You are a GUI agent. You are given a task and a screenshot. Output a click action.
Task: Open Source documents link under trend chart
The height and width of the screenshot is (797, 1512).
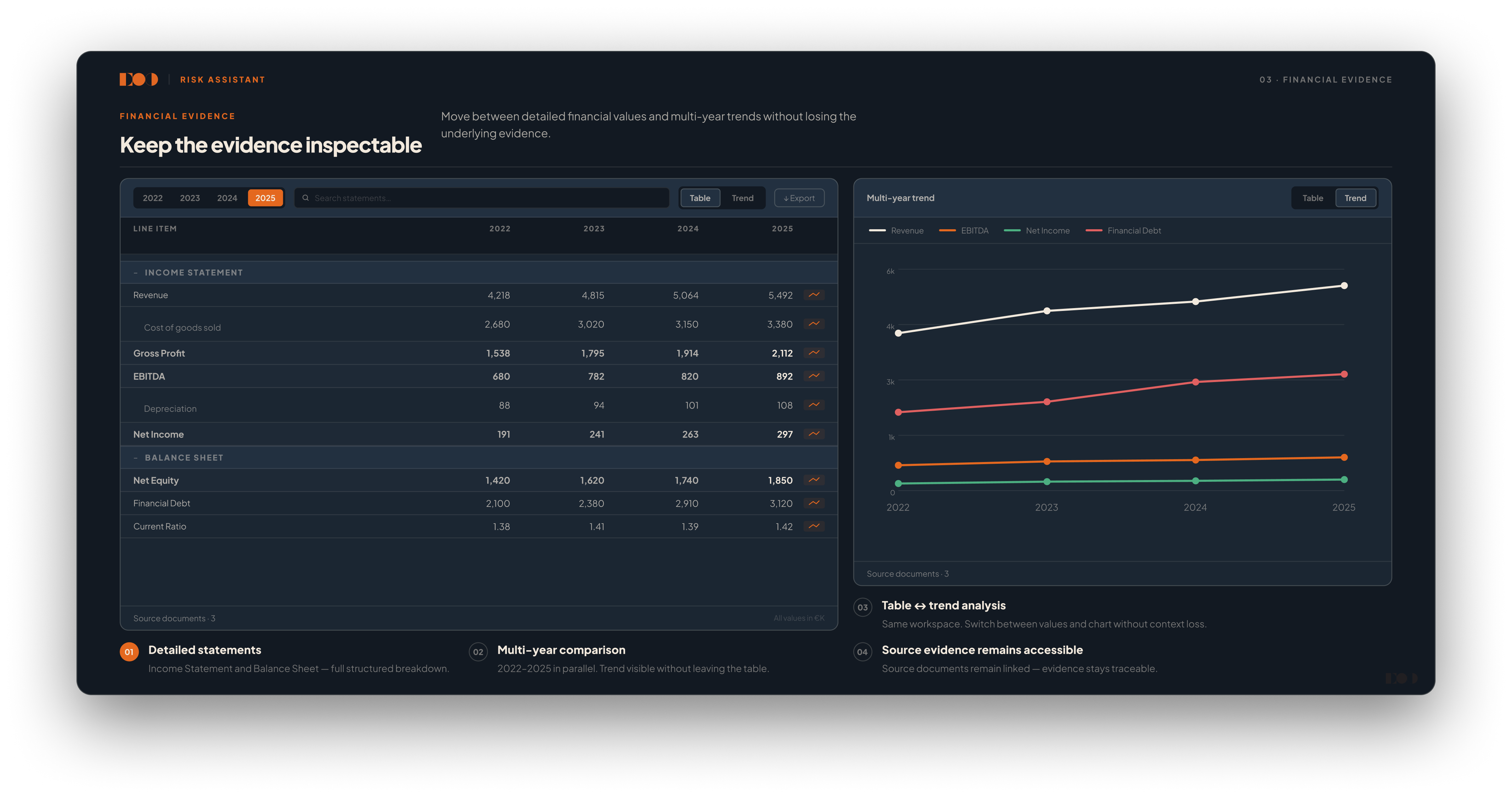(x=907, y=573)
